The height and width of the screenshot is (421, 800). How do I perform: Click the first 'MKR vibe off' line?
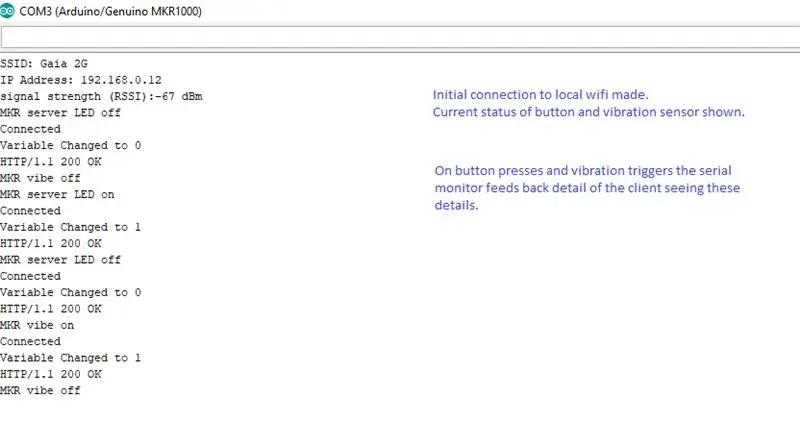click(x=40, y=178)
